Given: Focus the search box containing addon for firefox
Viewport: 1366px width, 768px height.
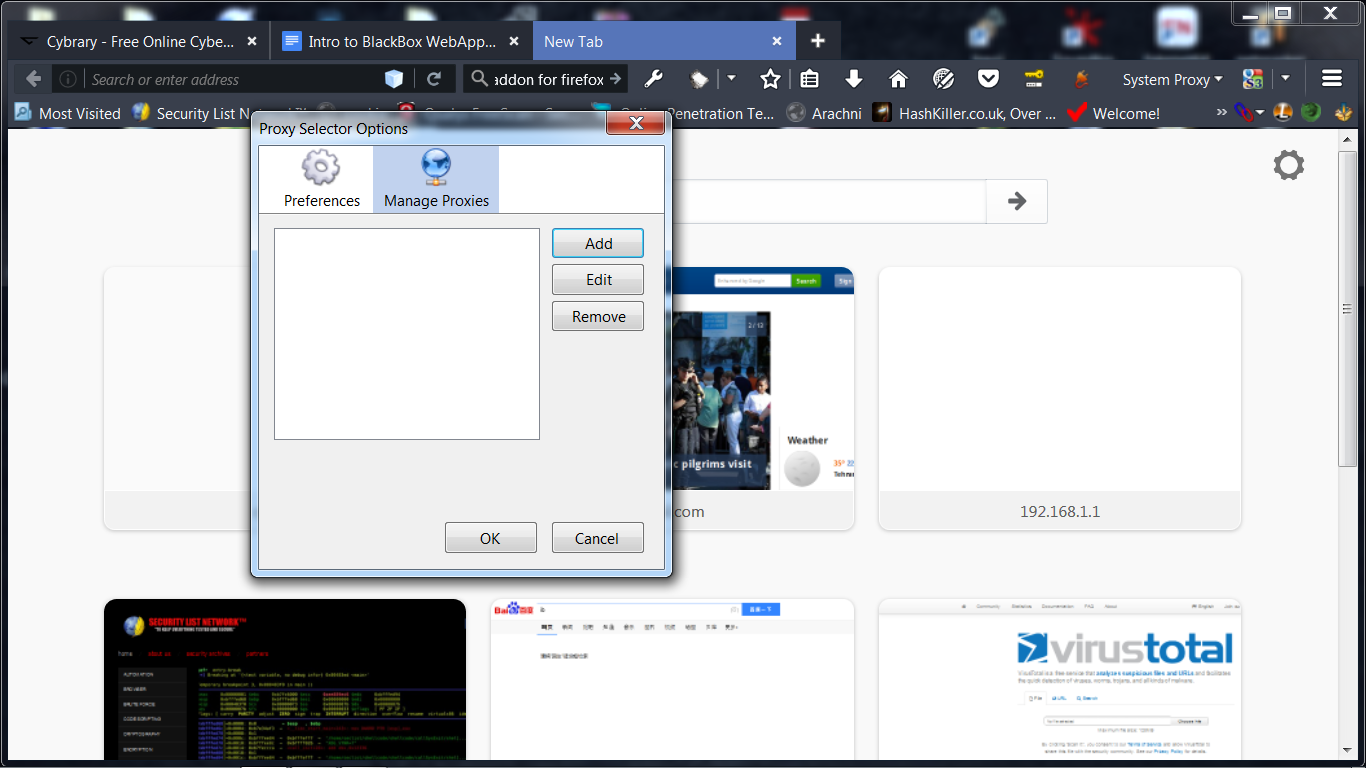Looking at the screenshot, I should pyautogui.click(x=549, y=79).
